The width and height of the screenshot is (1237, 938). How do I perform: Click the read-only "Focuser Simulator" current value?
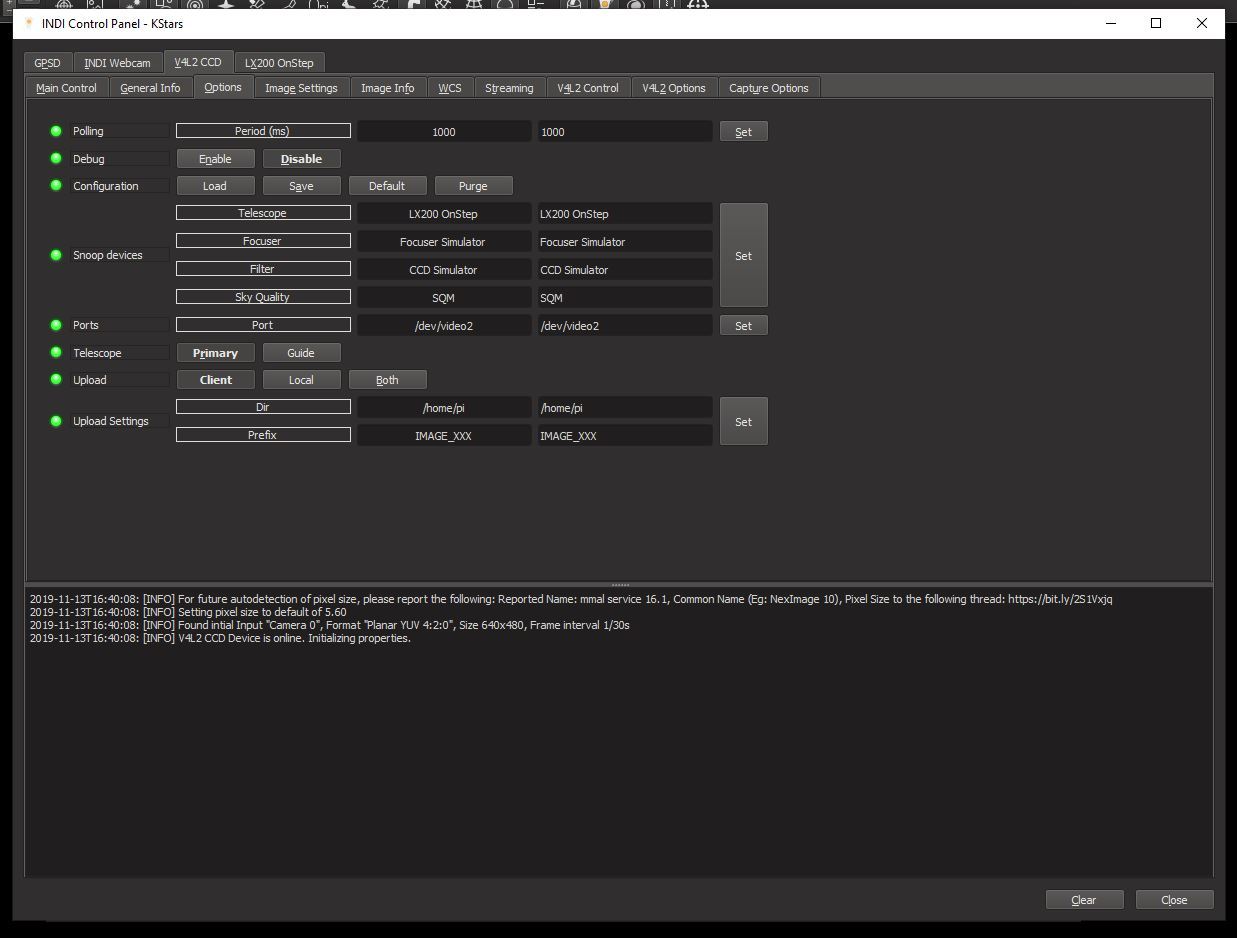[443, 242]
